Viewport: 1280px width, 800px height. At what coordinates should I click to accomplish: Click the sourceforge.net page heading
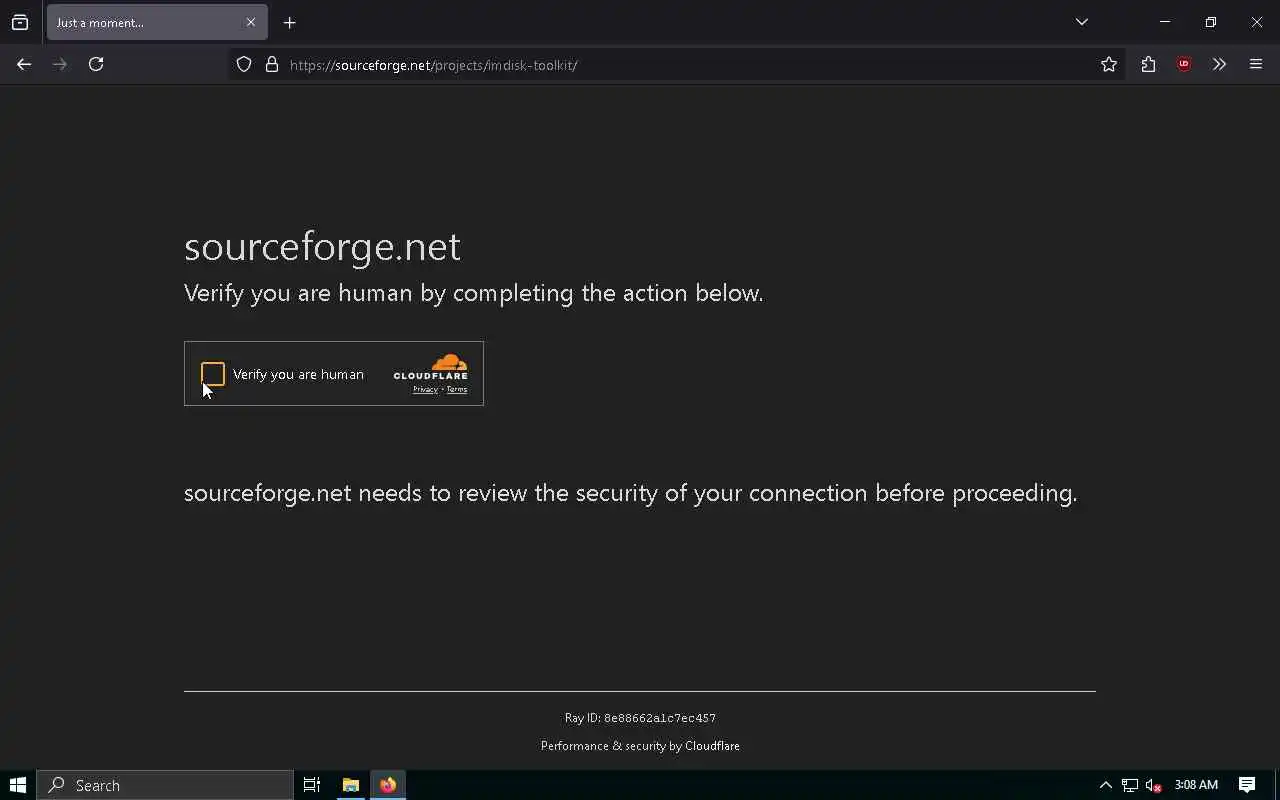[322, 246]
